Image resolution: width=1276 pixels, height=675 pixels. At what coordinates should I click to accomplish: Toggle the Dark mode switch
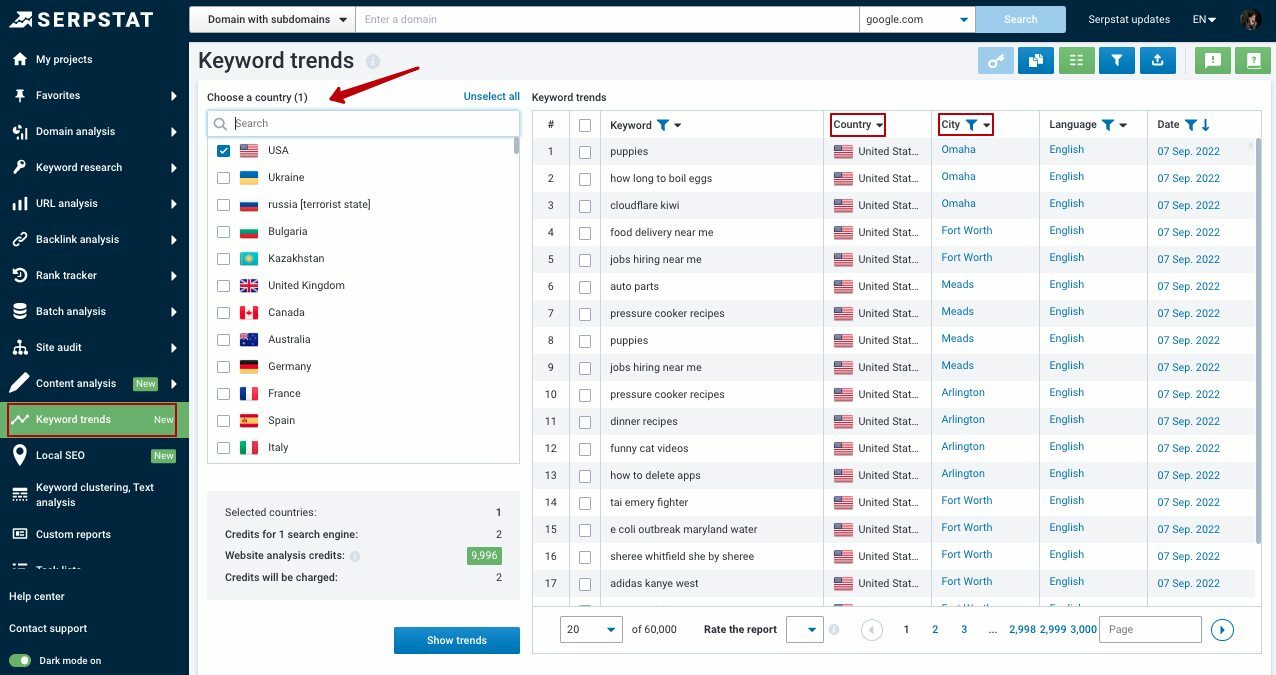point(20,660)
